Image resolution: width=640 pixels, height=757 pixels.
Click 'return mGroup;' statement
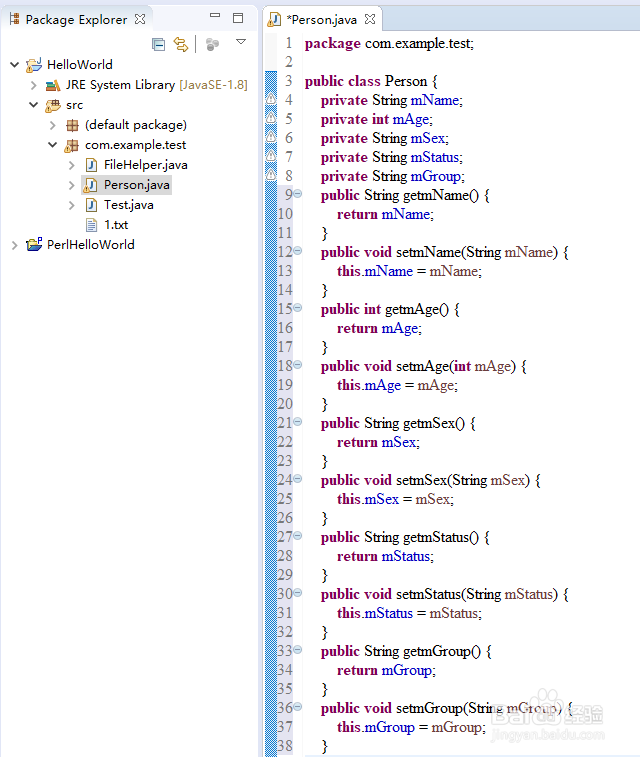click(386, 670)
